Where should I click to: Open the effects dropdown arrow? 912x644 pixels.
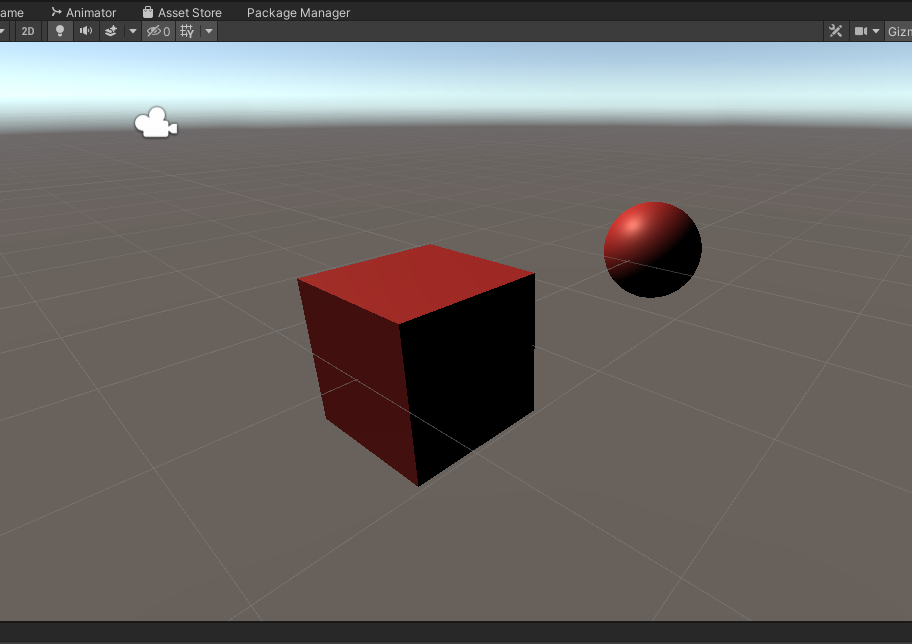tap(132, 31)
